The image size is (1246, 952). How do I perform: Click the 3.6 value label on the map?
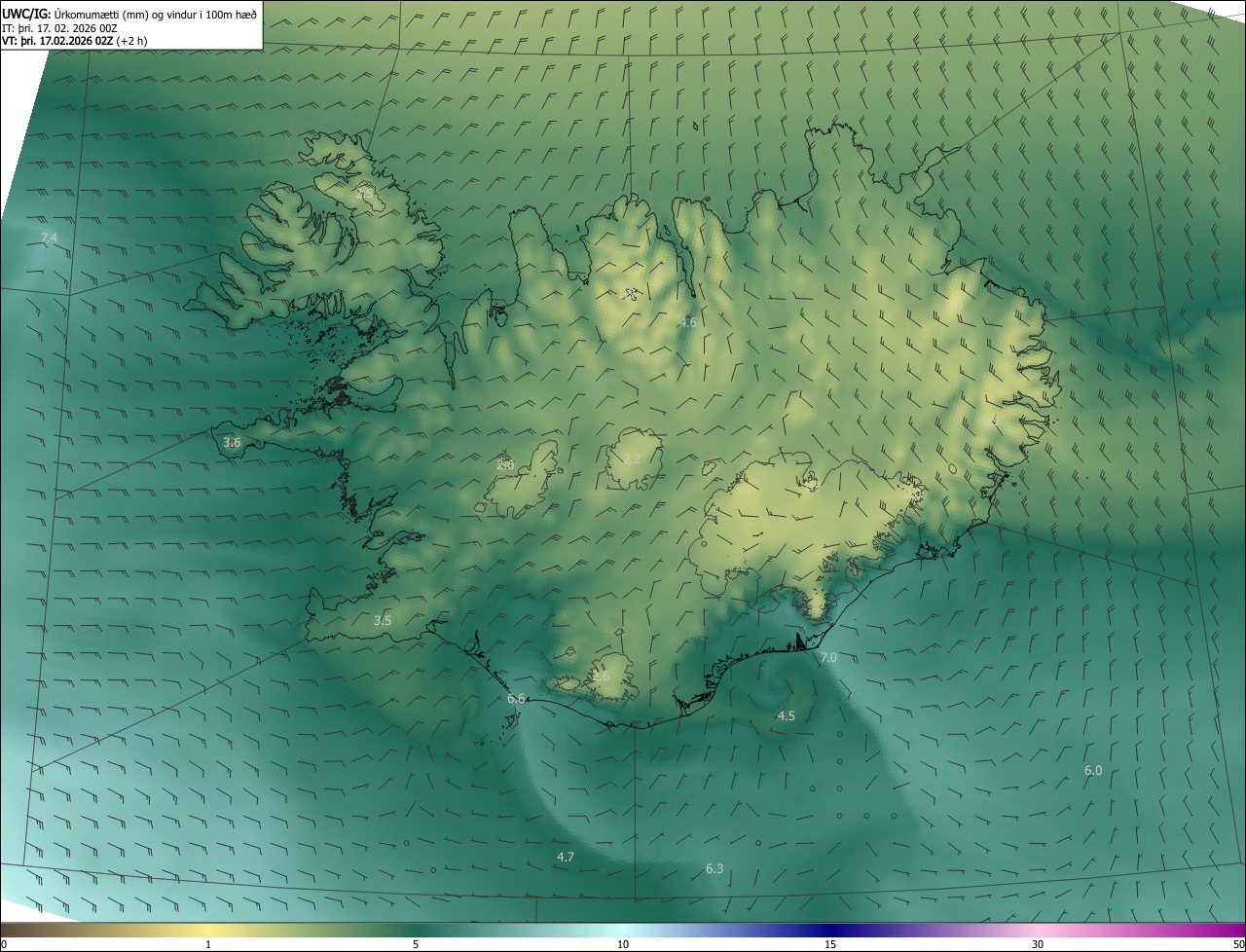click(232, 443)
